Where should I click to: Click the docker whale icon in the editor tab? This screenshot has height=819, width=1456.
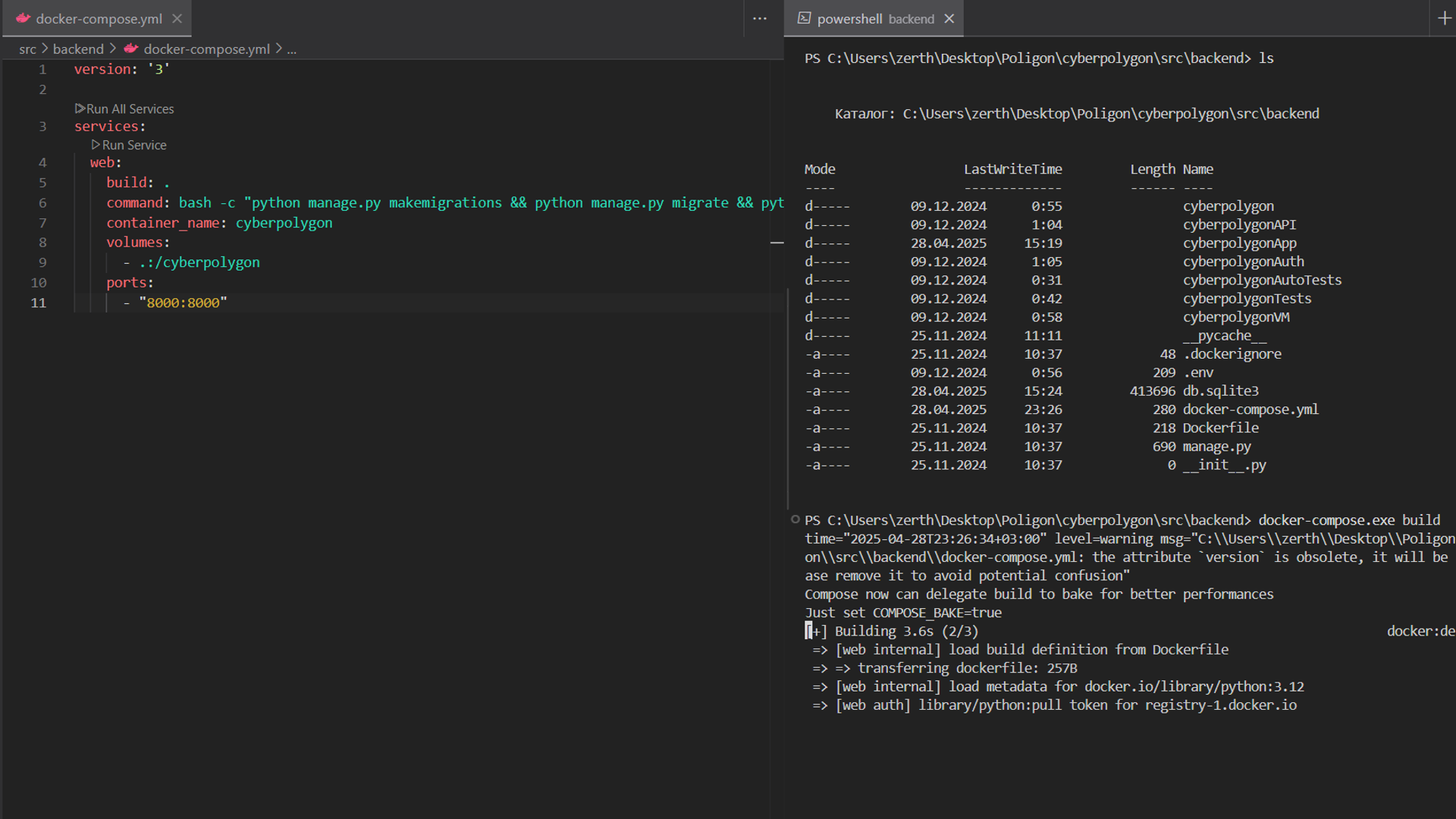(23, 18)
